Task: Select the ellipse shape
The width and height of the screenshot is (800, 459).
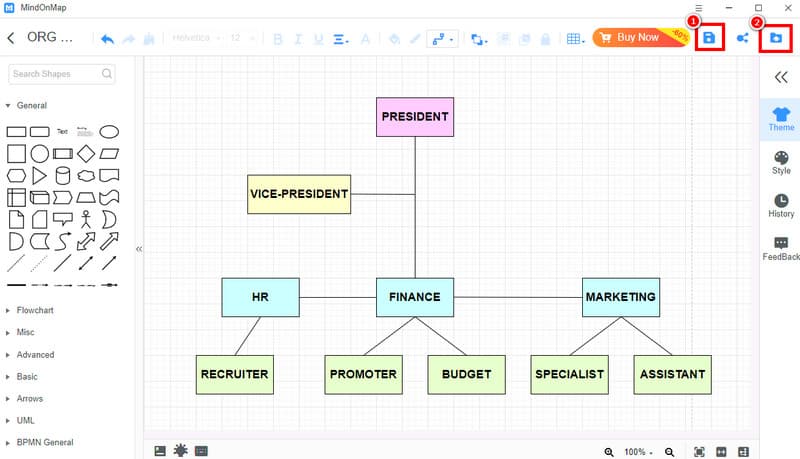Action: point(109,132)
